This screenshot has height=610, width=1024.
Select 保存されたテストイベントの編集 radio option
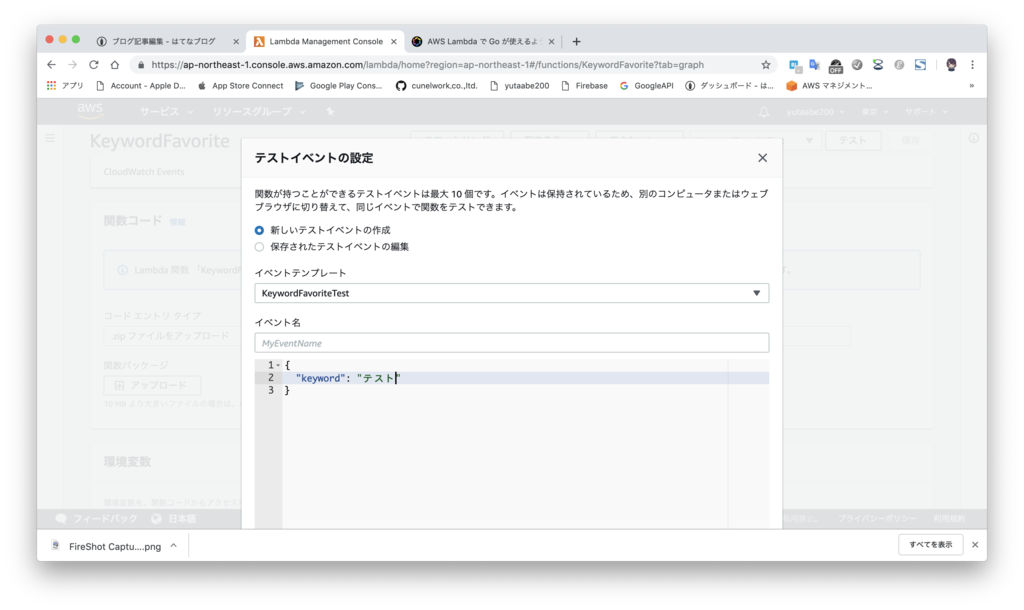pyautogui.click(x=259, y=247)
